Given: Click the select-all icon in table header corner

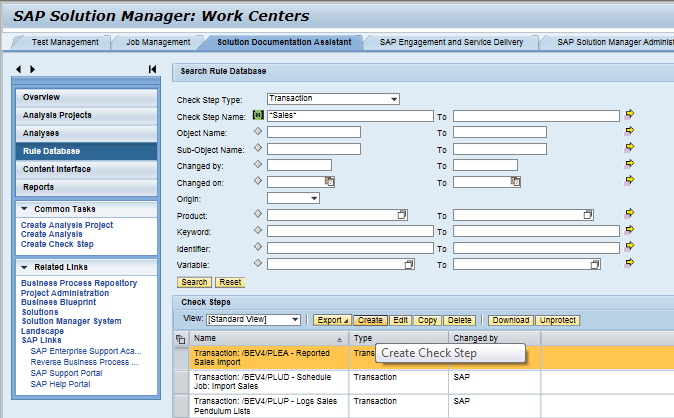Looking at the screenshot, I should [181, 339].
